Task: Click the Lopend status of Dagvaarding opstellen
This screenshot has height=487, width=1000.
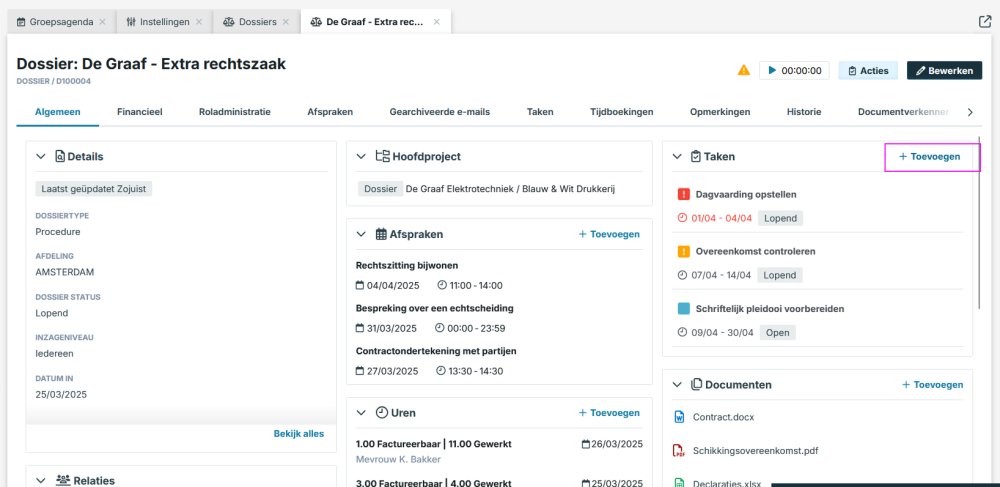Action: click(780, 218)
